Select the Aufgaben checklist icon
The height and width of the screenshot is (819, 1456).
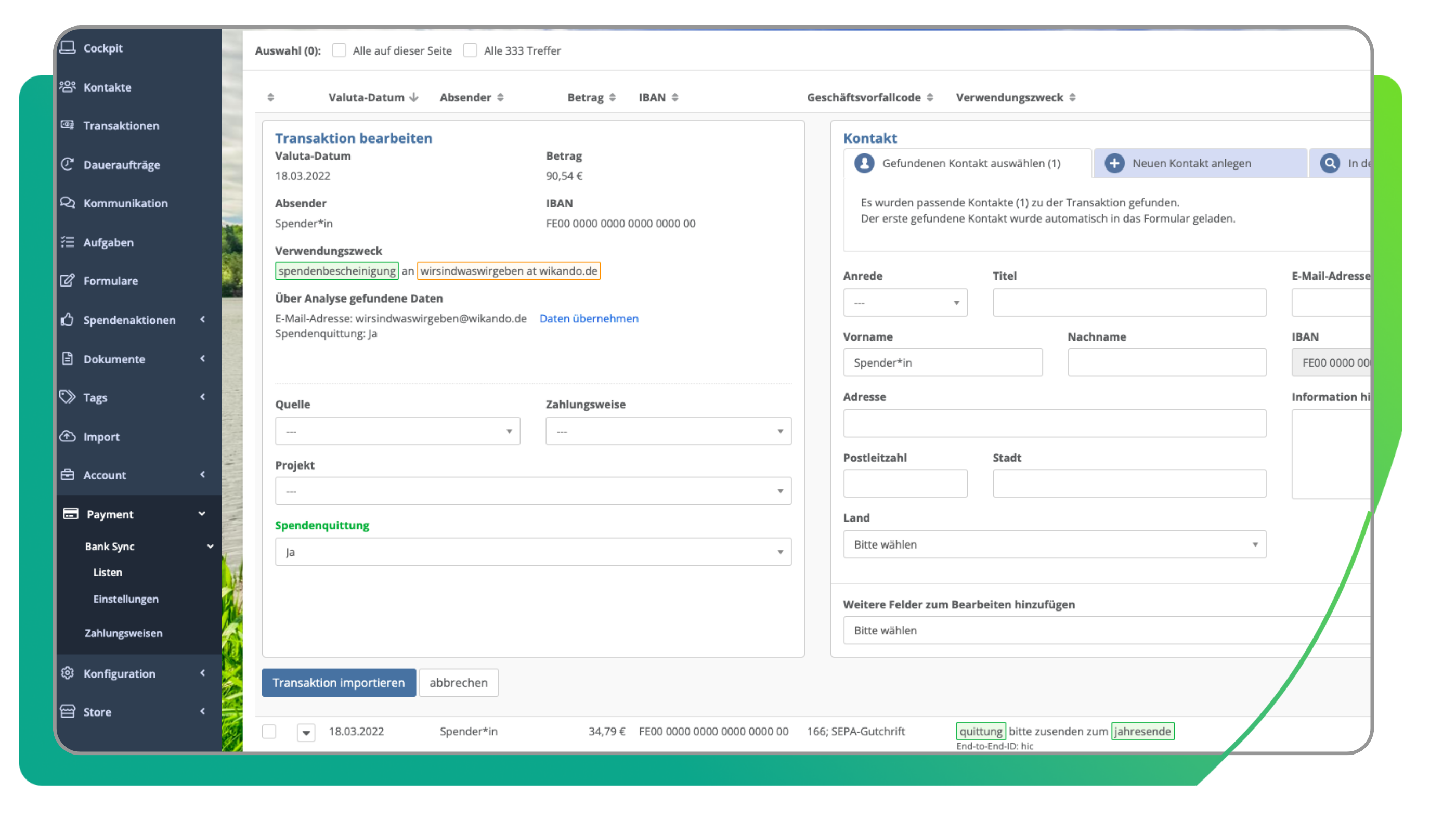coord(67,242)
